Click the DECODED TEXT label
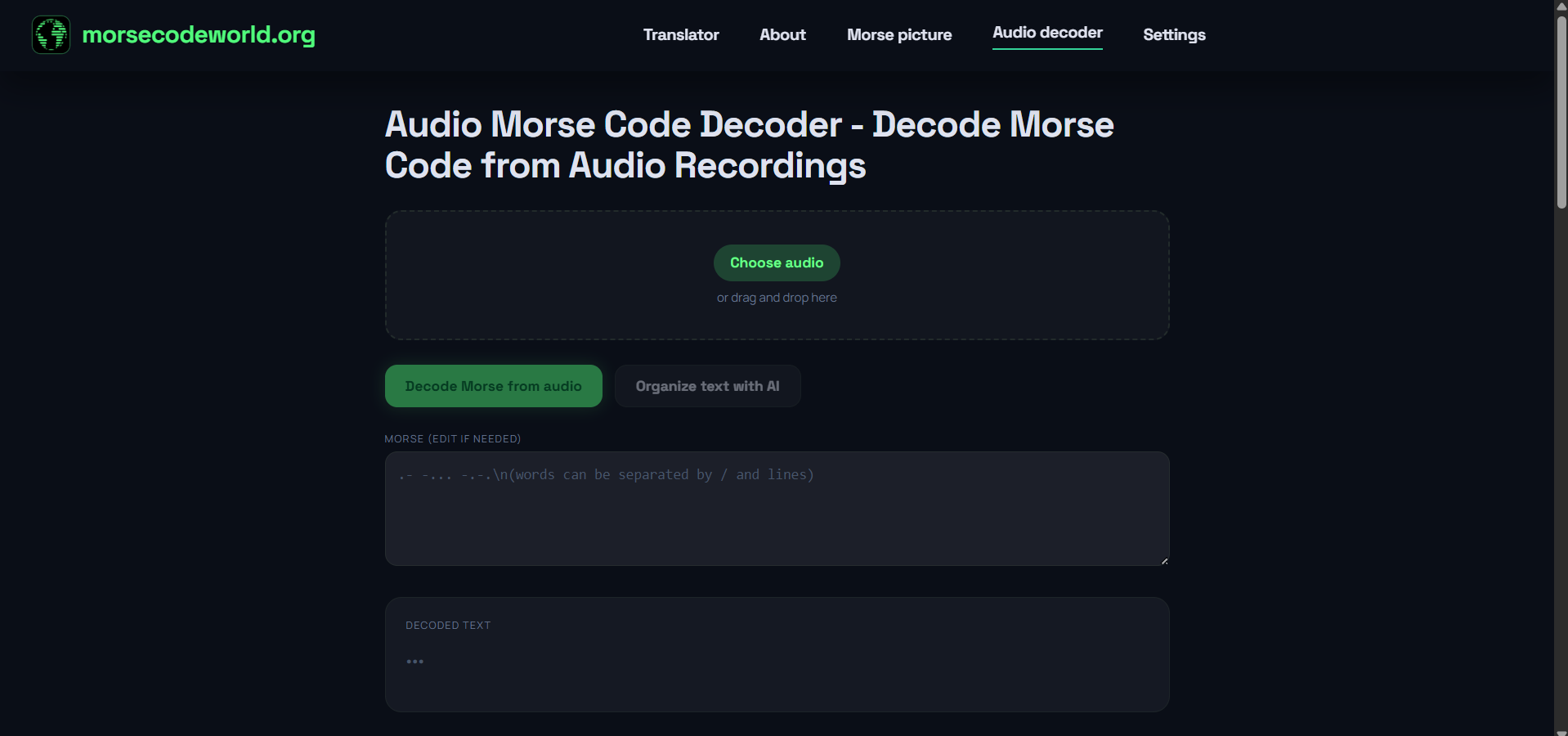The width and height of the screenshot is (1568, 736). coord(448,626)
